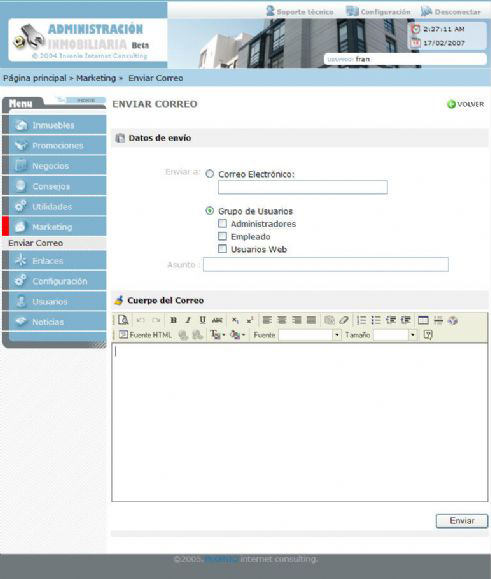491x579 pixels.
Task: Expand the text color dropdown arrow
Action: pos(224,335)
